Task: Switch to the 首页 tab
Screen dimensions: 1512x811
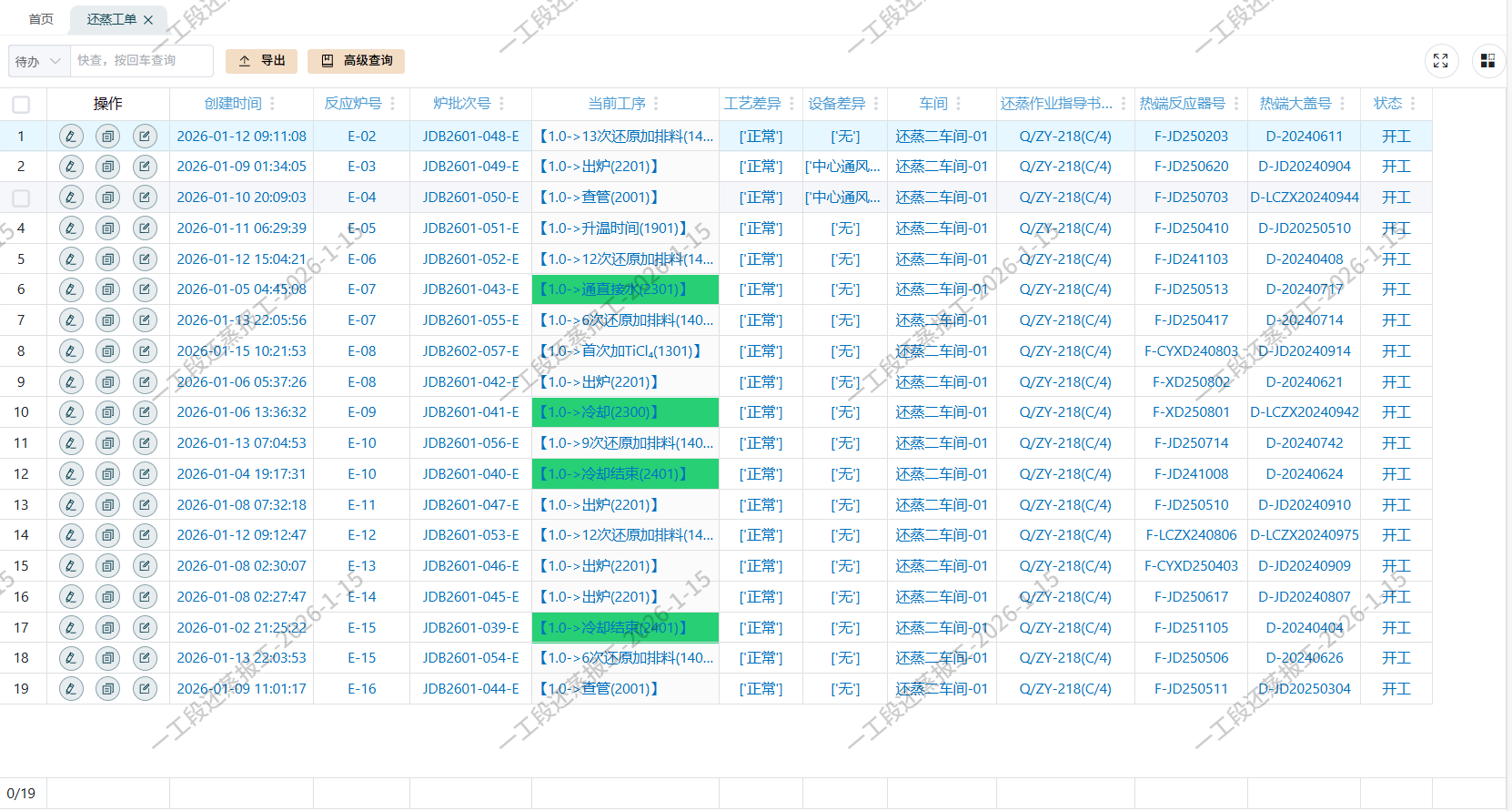Action: [41, 19]
